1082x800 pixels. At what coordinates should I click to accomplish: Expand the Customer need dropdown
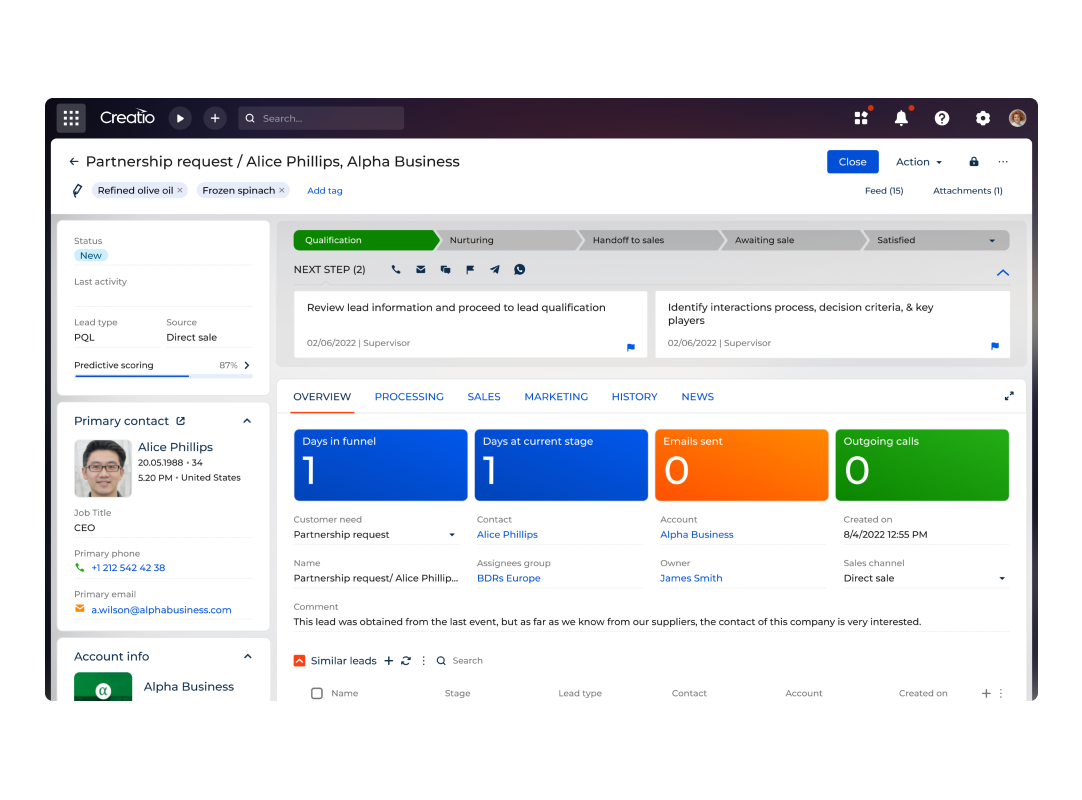[452, 535]
